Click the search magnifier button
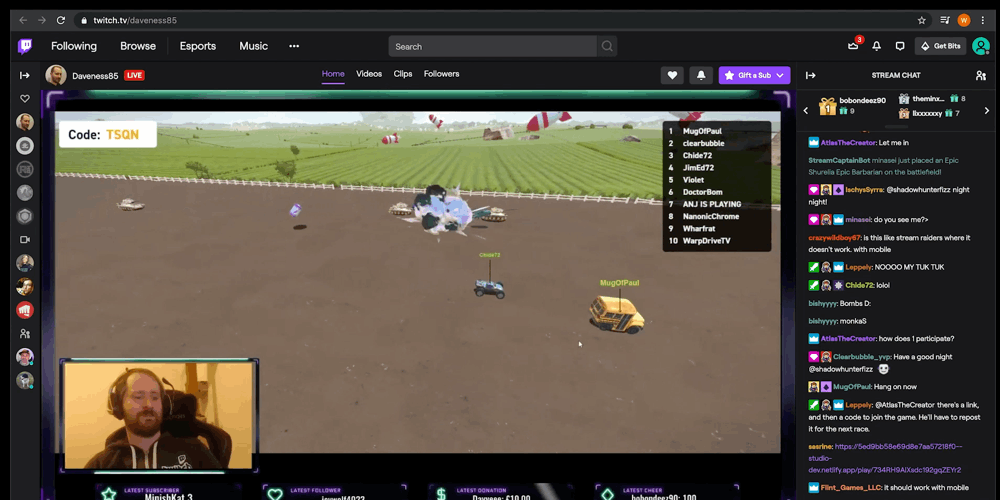1000x500 pixels. click(607, 46)
